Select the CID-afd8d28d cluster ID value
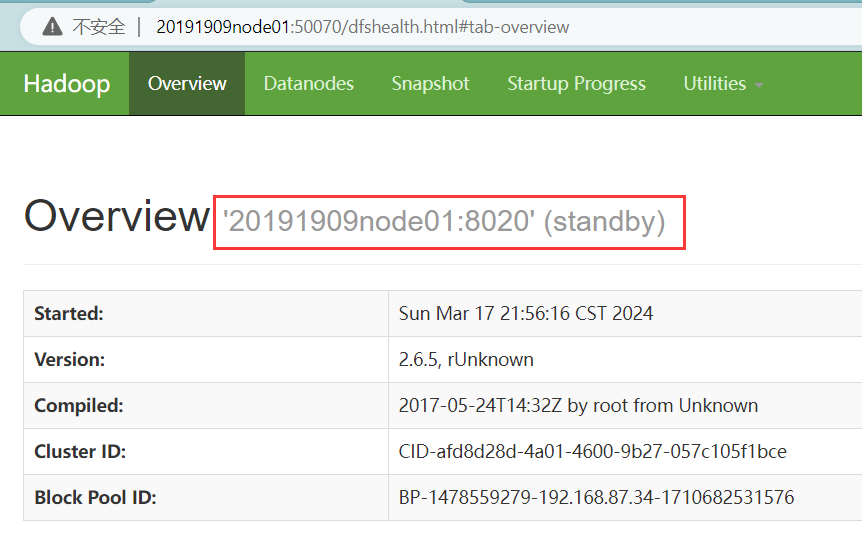 click(593, 452)
